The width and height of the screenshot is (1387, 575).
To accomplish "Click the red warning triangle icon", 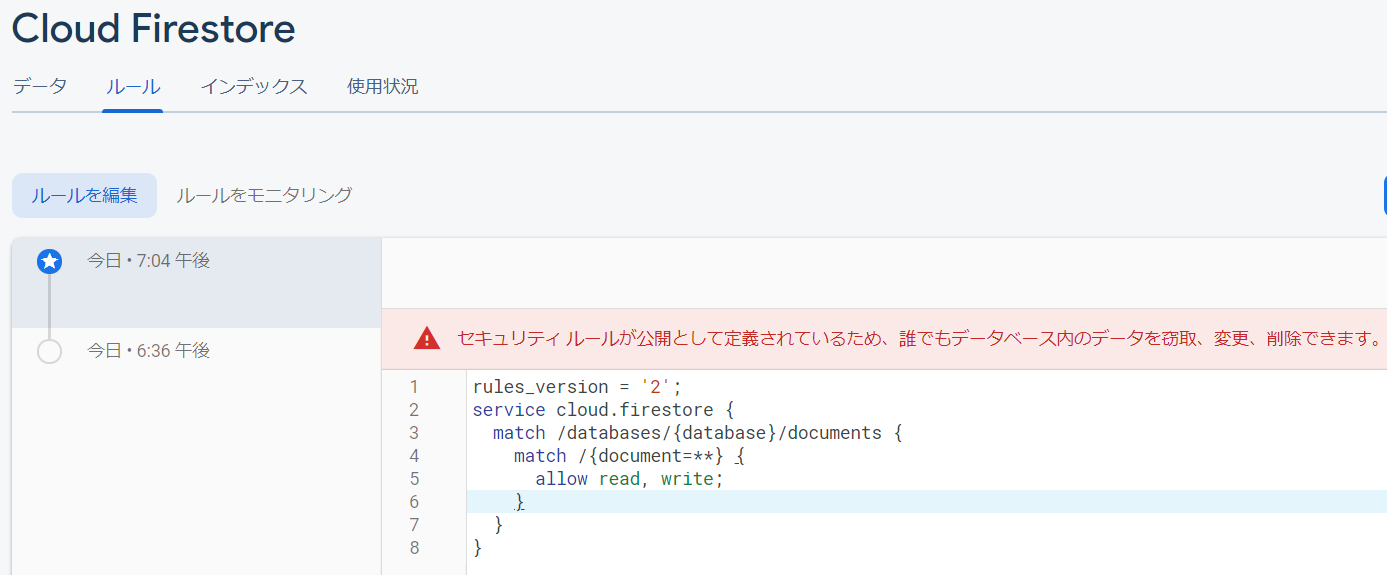I will pos(427,339).
